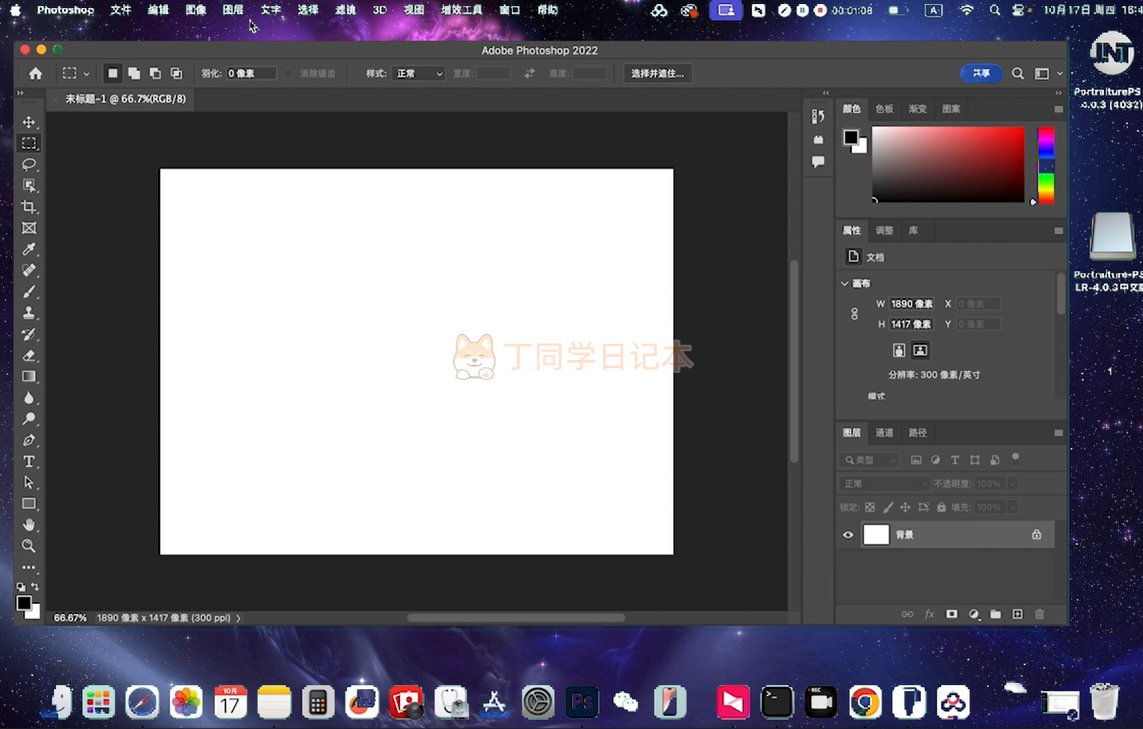Select the Lasso tool

(x=29, y=164)
